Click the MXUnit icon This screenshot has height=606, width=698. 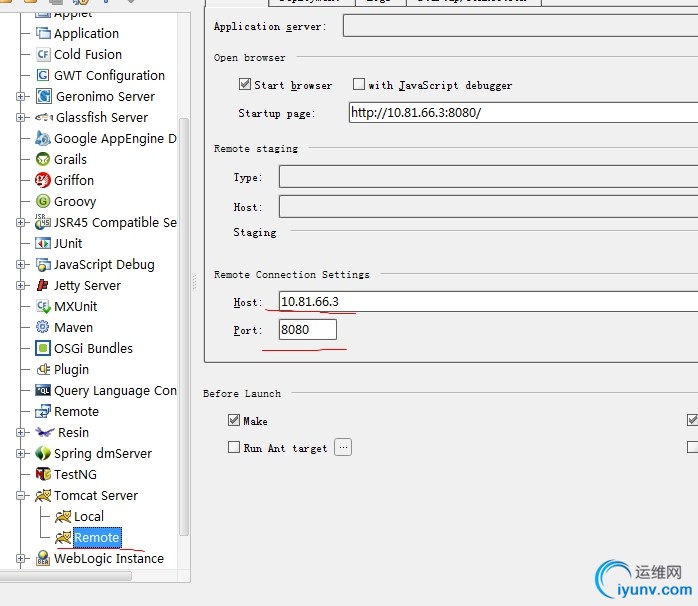pos(43,306)
